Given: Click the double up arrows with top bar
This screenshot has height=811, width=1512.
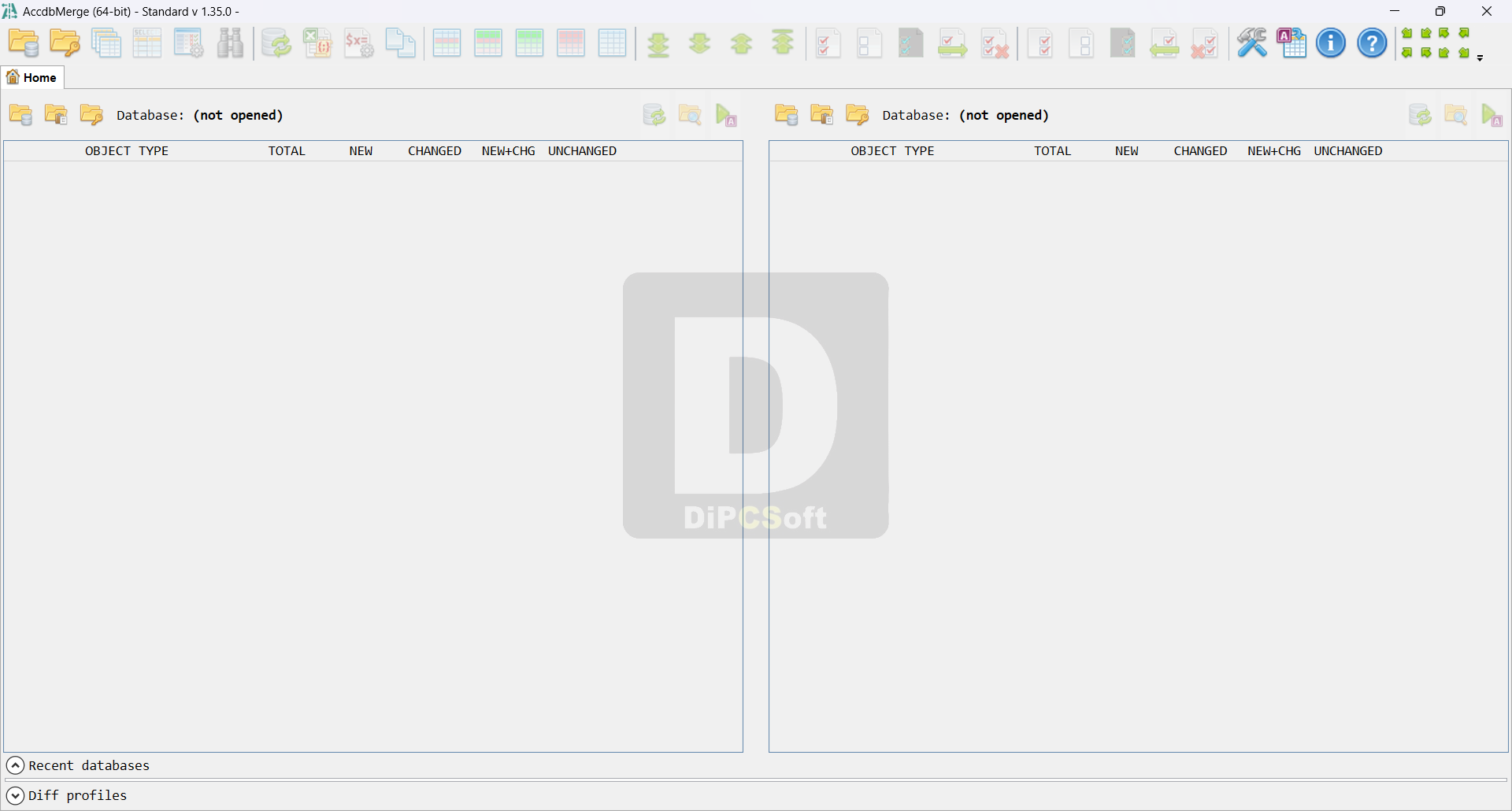Looking at the screenshot, I should click(x=783, y=43).
